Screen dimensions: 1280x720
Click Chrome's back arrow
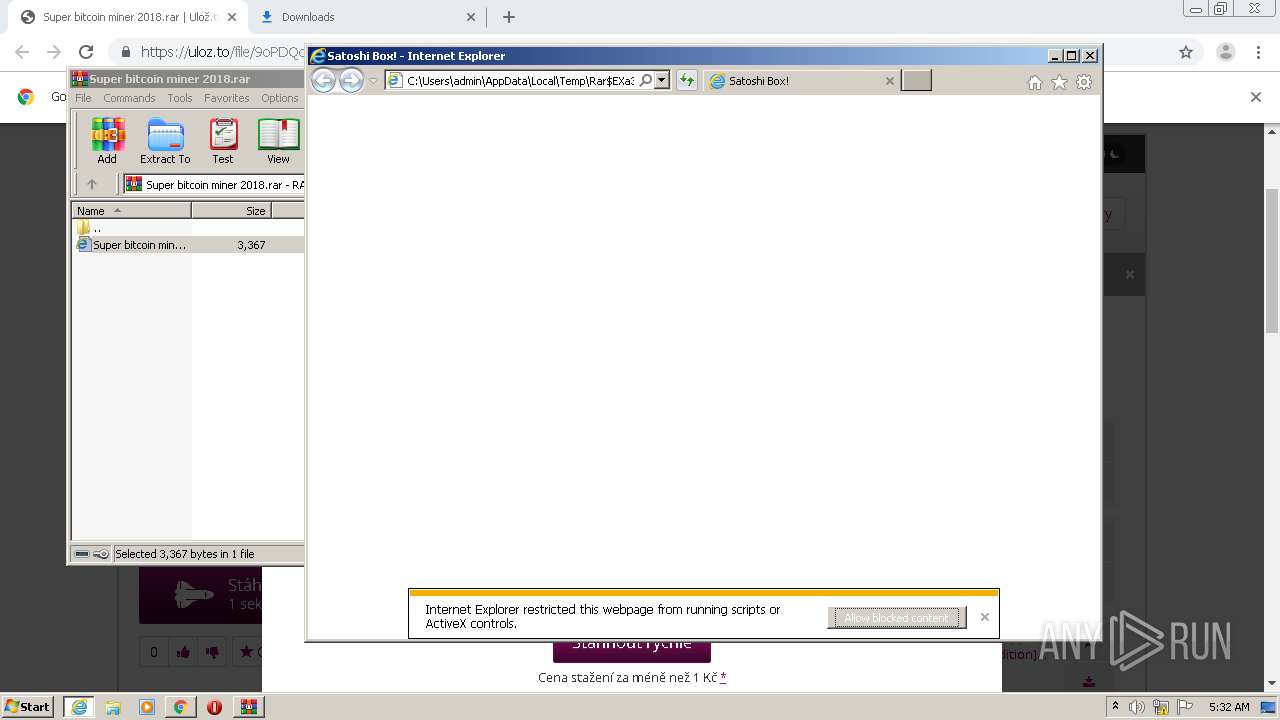pos(22,52)
